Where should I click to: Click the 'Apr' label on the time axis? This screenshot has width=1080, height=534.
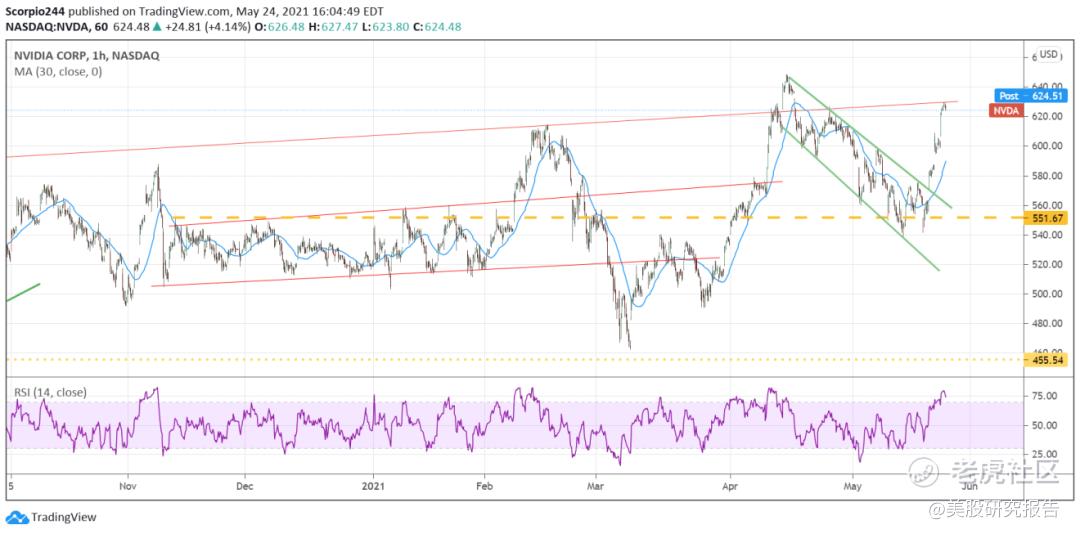[x=729, y=485]
